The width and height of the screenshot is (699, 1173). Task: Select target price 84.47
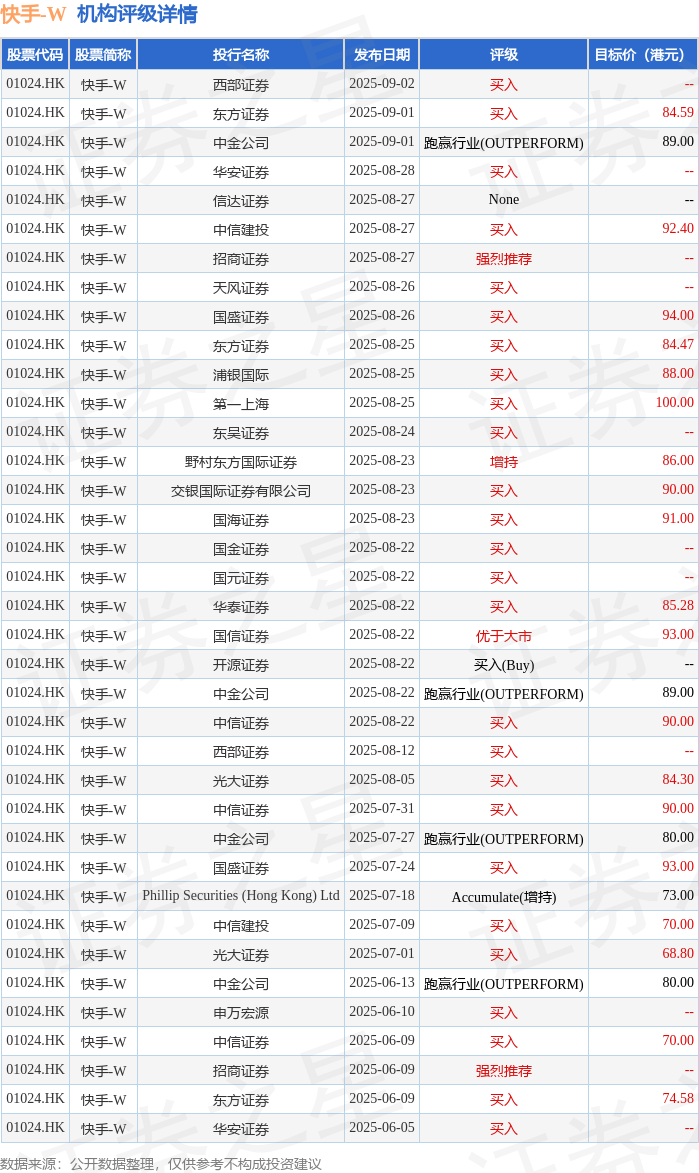pos(678,345)
